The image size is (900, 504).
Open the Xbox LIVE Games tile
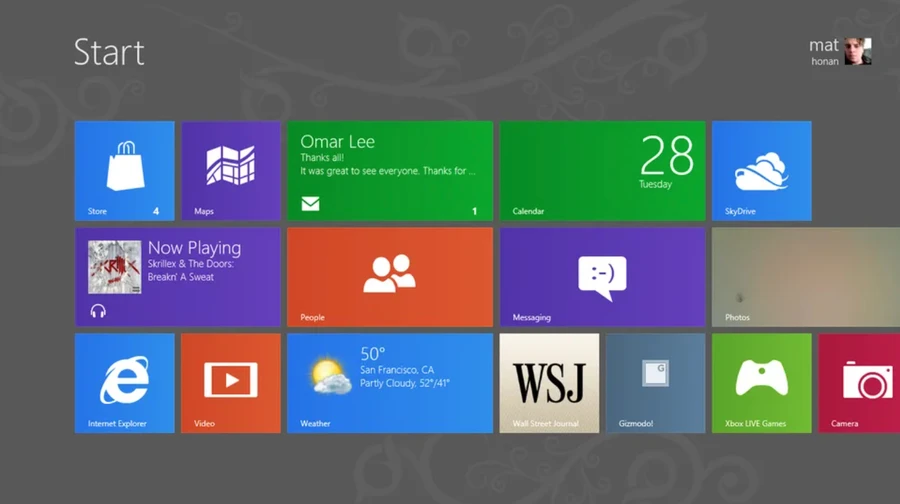(762, 383)
